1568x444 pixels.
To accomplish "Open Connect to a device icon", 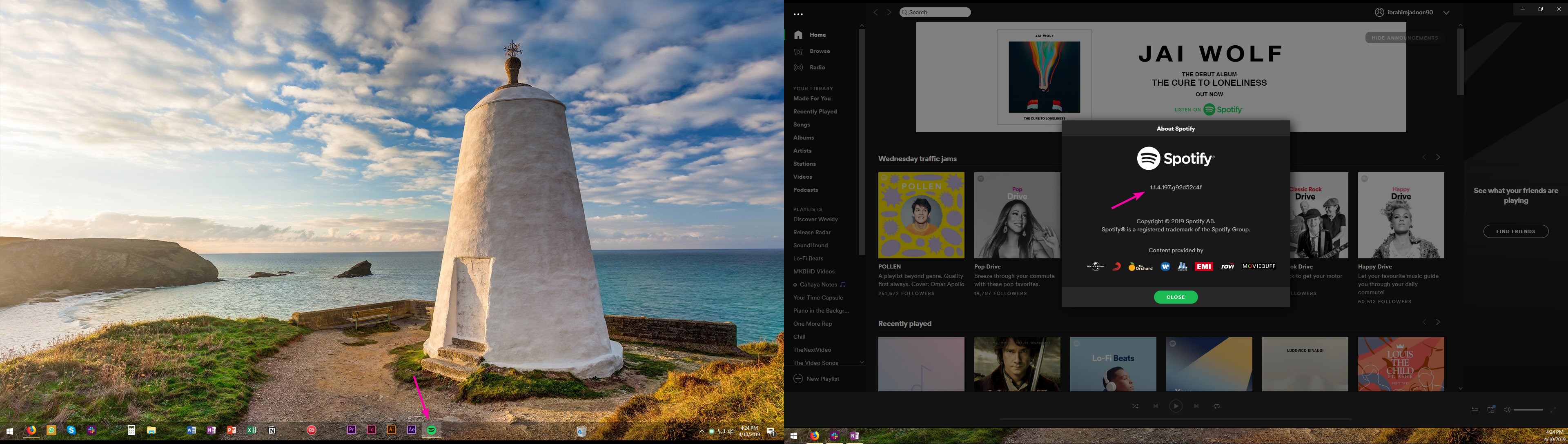I will click(x=1491, y=410).
